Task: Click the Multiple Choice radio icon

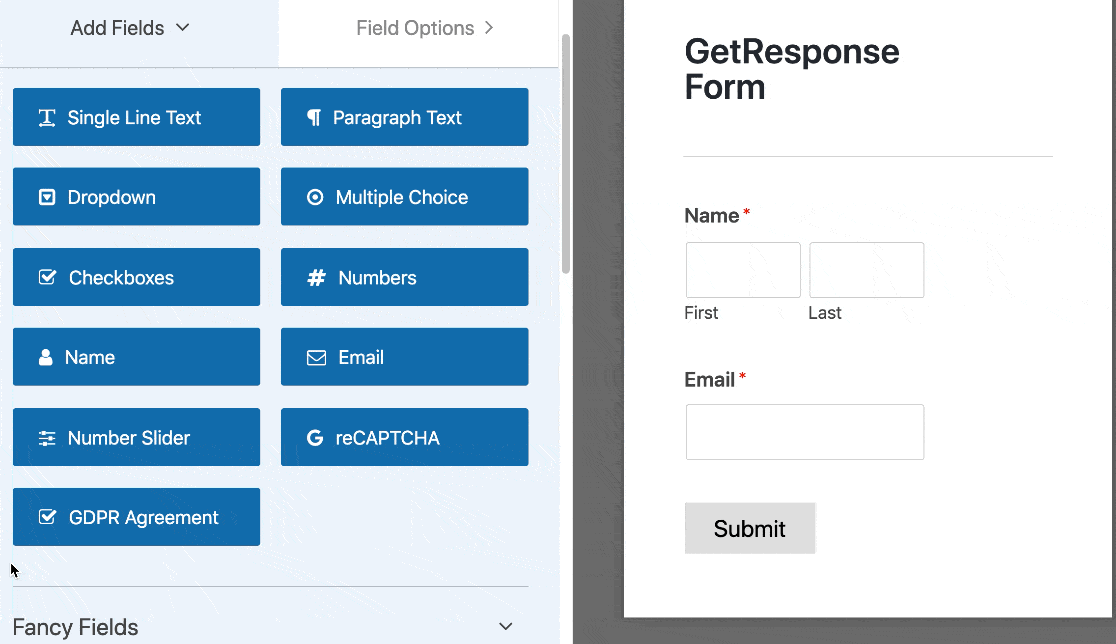Action: pyautogui.click(x=315, y=198)
